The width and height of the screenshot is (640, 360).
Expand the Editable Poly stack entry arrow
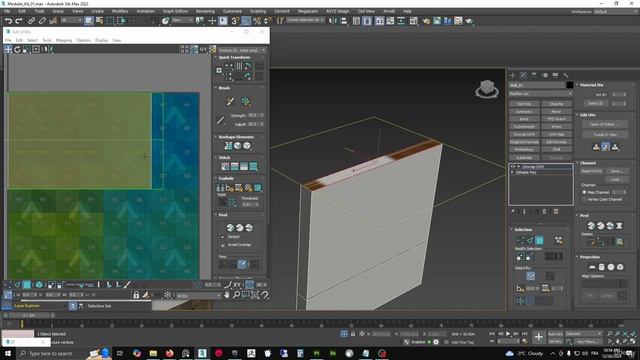(x=513, y=172)
